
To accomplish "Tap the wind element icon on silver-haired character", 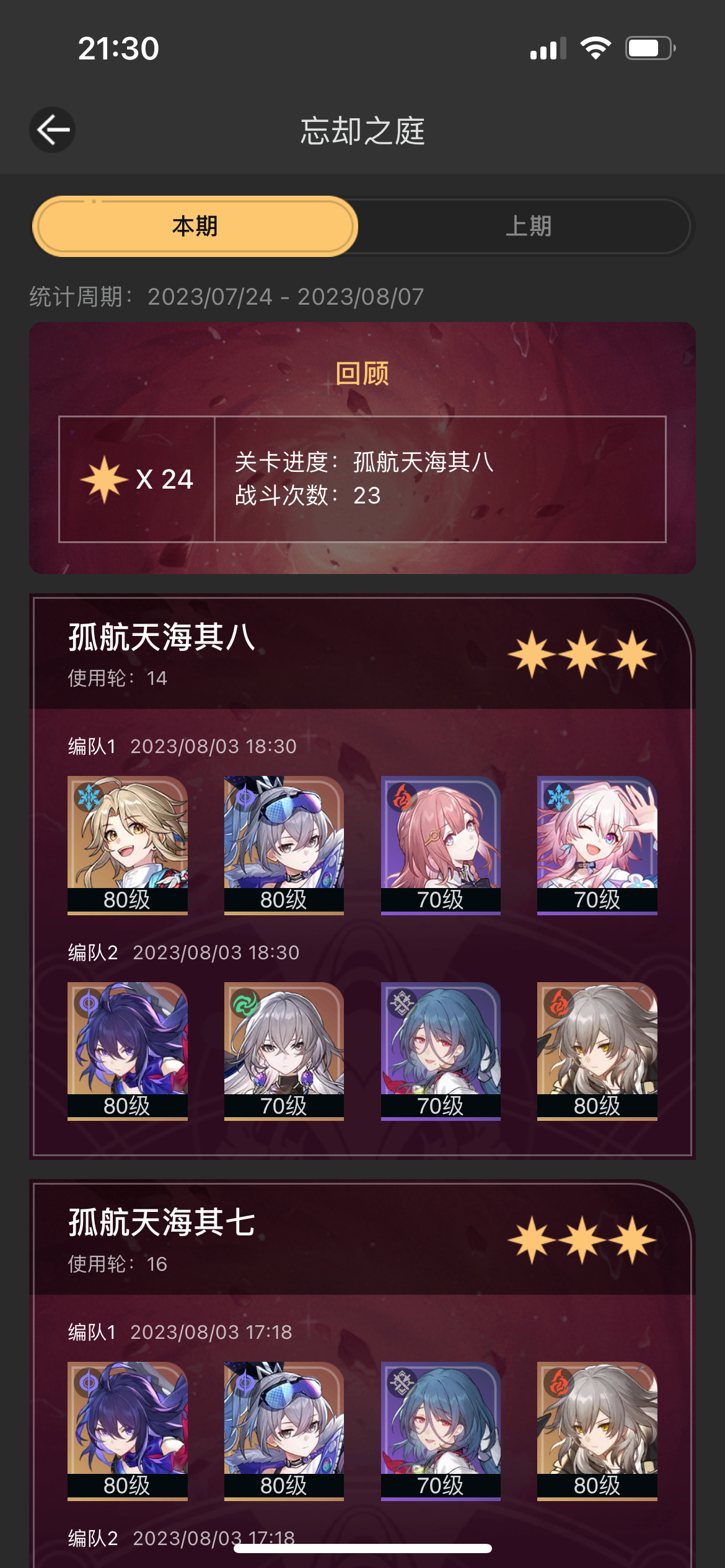I will 245,1003.
